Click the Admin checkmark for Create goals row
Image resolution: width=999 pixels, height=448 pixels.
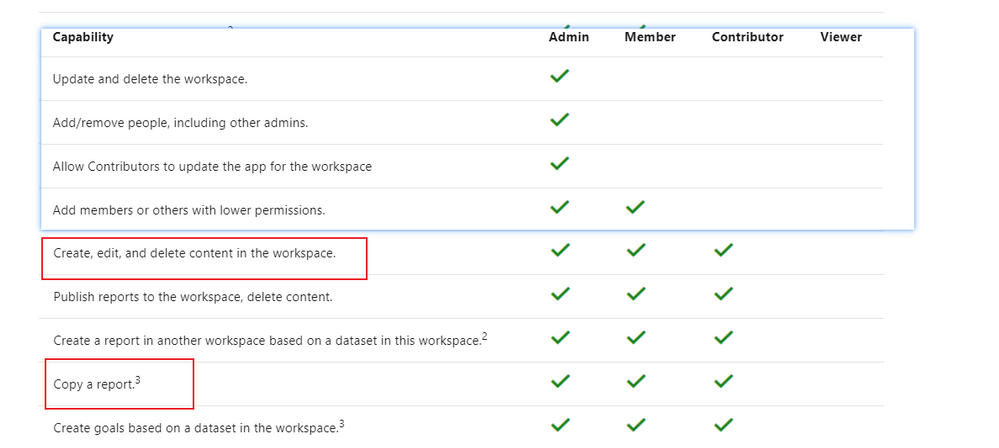(559, 425)
